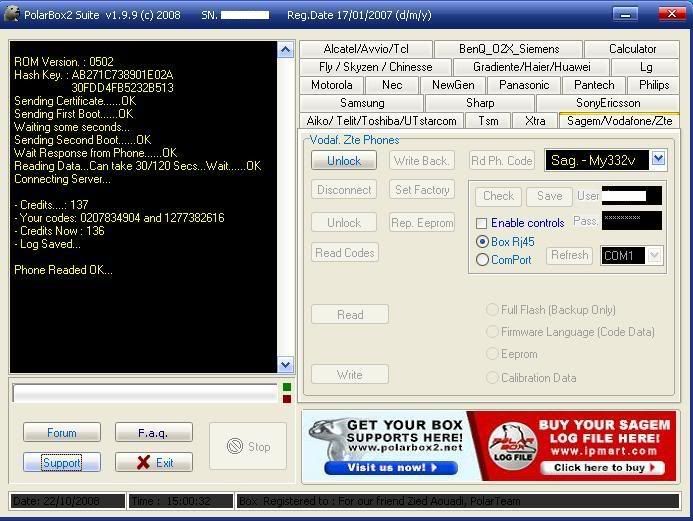The height and width of the screenshot is (521, 693).
Task: Click the Stop button with prohibition icon
Action: coord(248,446)
